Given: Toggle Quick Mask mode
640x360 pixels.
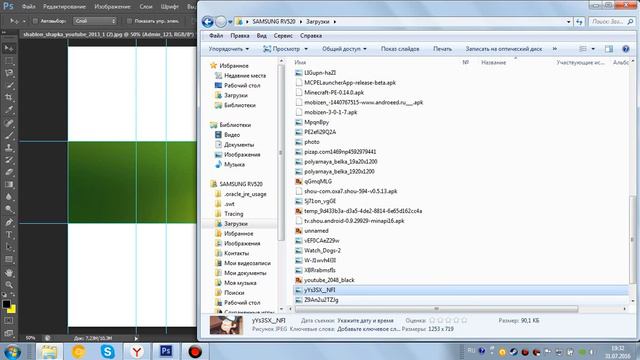Looking at the screenshot, I should [x=9, y=321].
